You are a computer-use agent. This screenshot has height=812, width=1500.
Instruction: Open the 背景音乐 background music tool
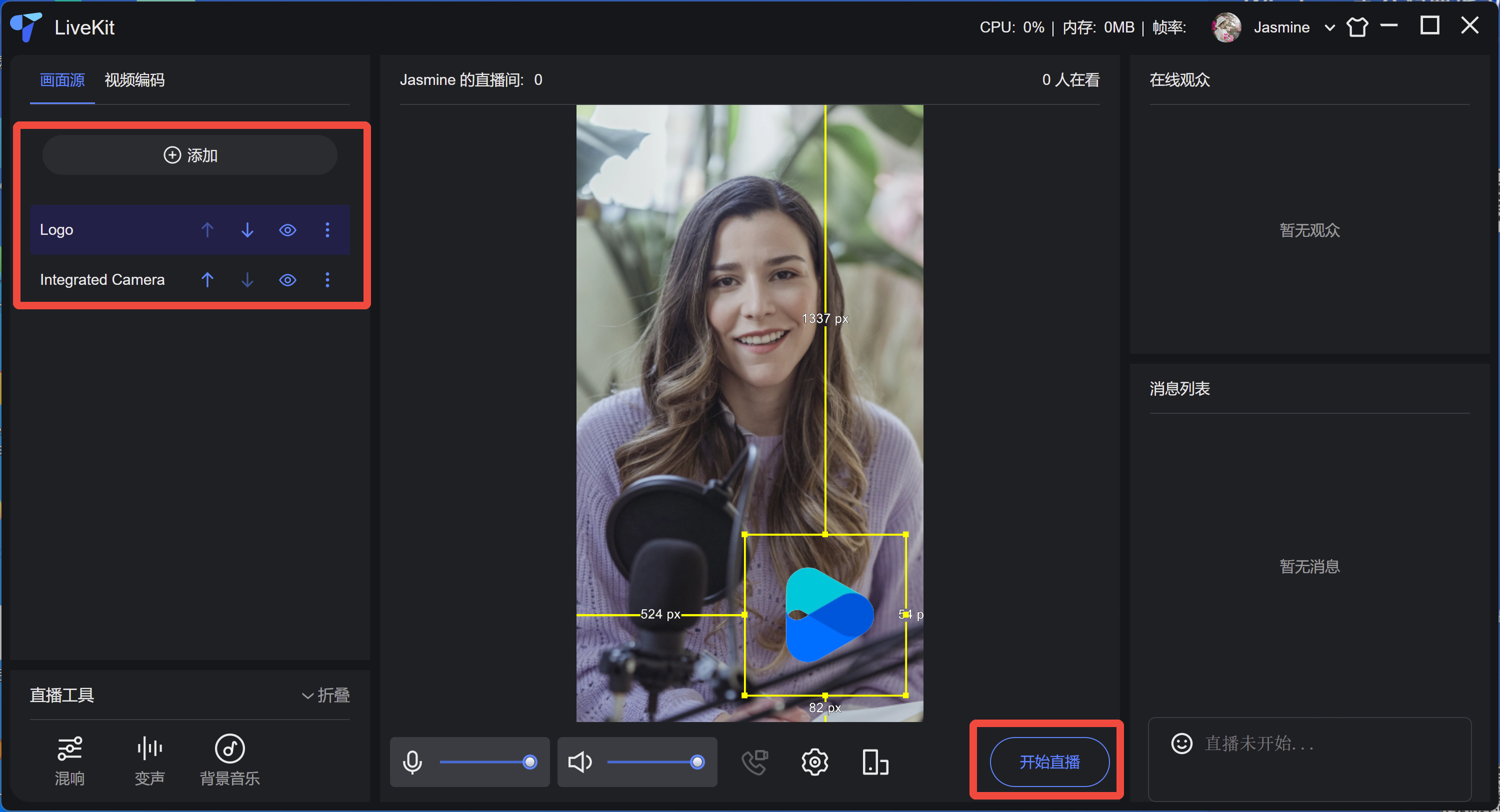coord(229,760)
